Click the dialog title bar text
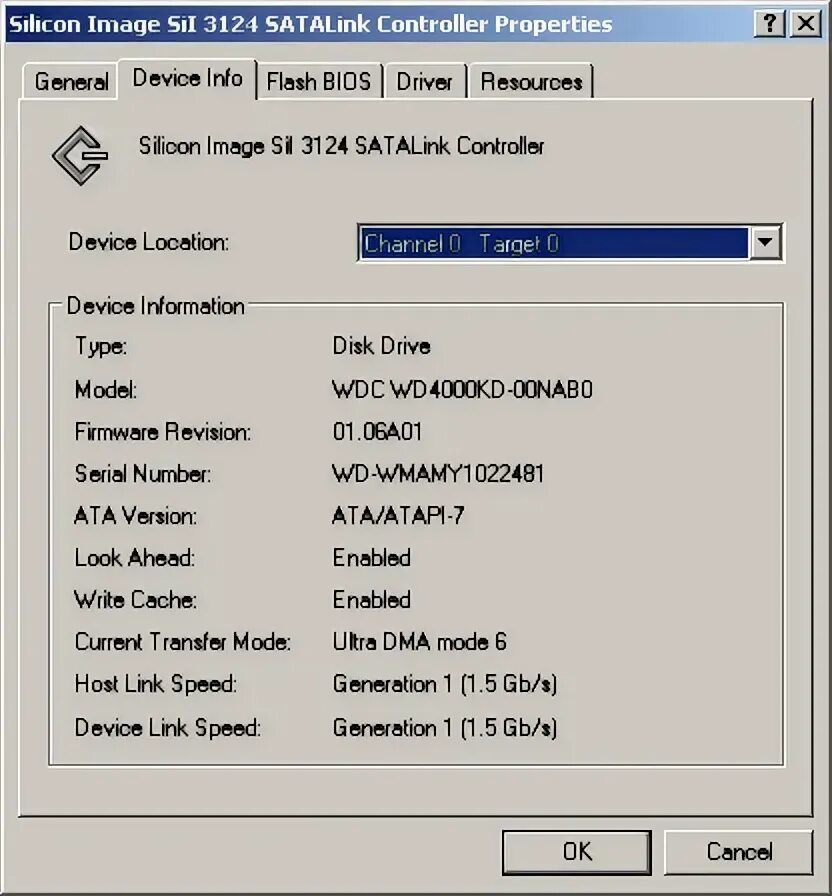Viewport: 832px width, 896px height. [311, 24]
